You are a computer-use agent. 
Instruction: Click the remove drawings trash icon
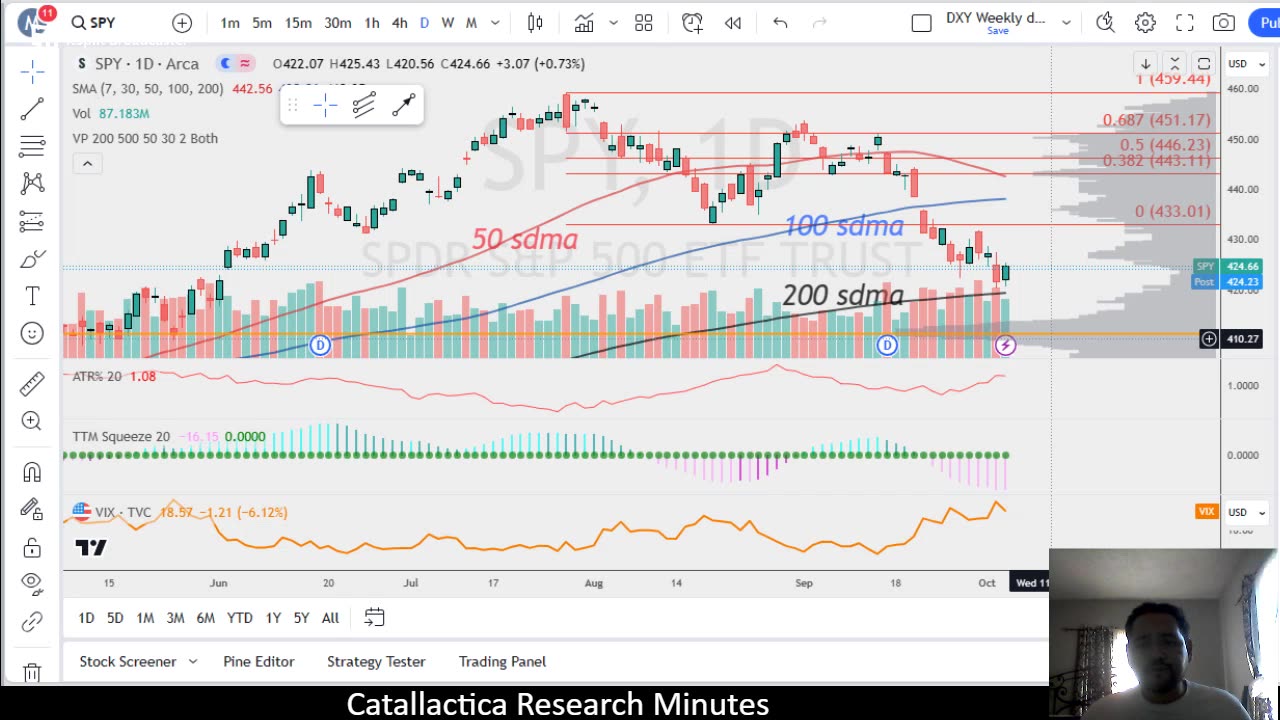(32, 672)
